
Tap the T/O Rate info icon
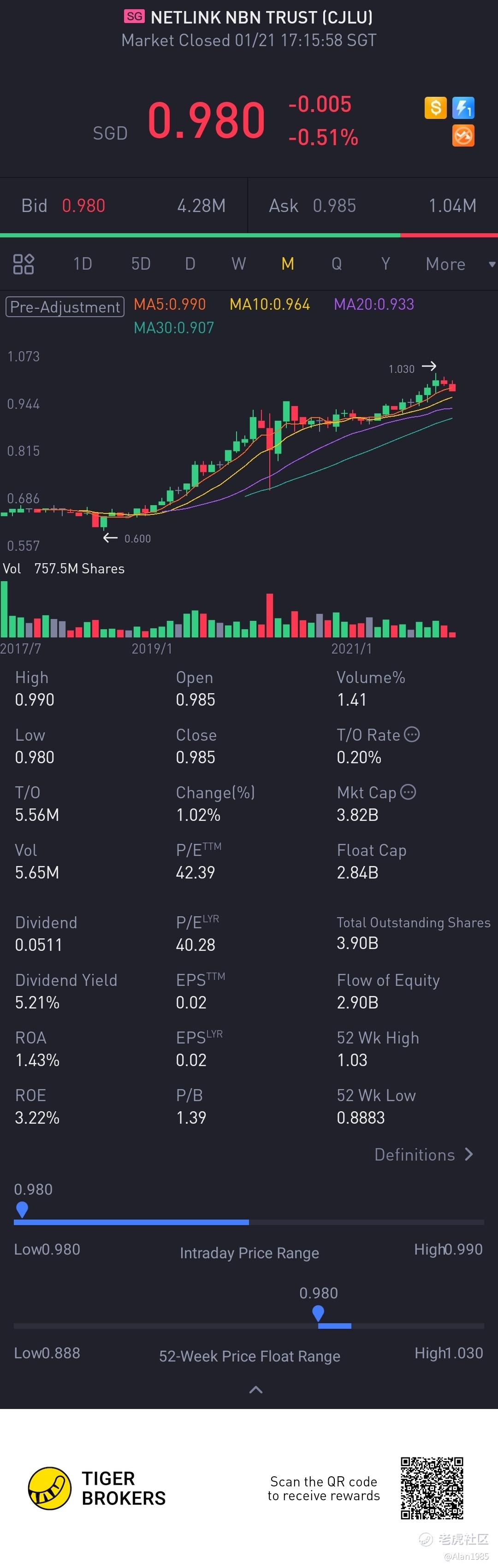pos(412,735)
